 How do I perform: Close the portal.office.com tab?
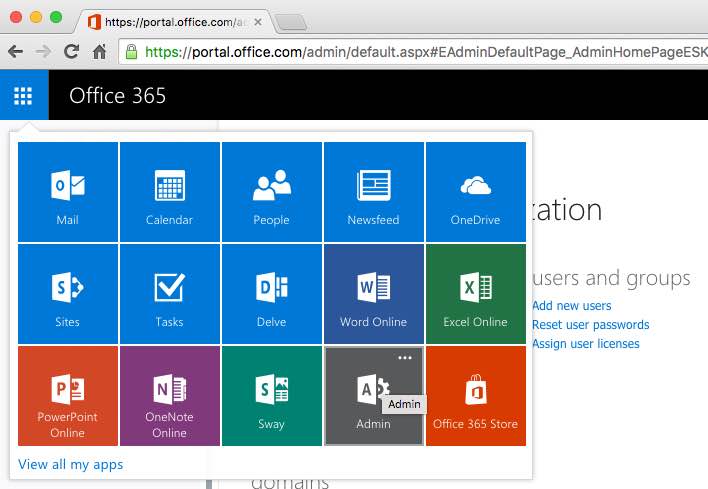point(258,22)
